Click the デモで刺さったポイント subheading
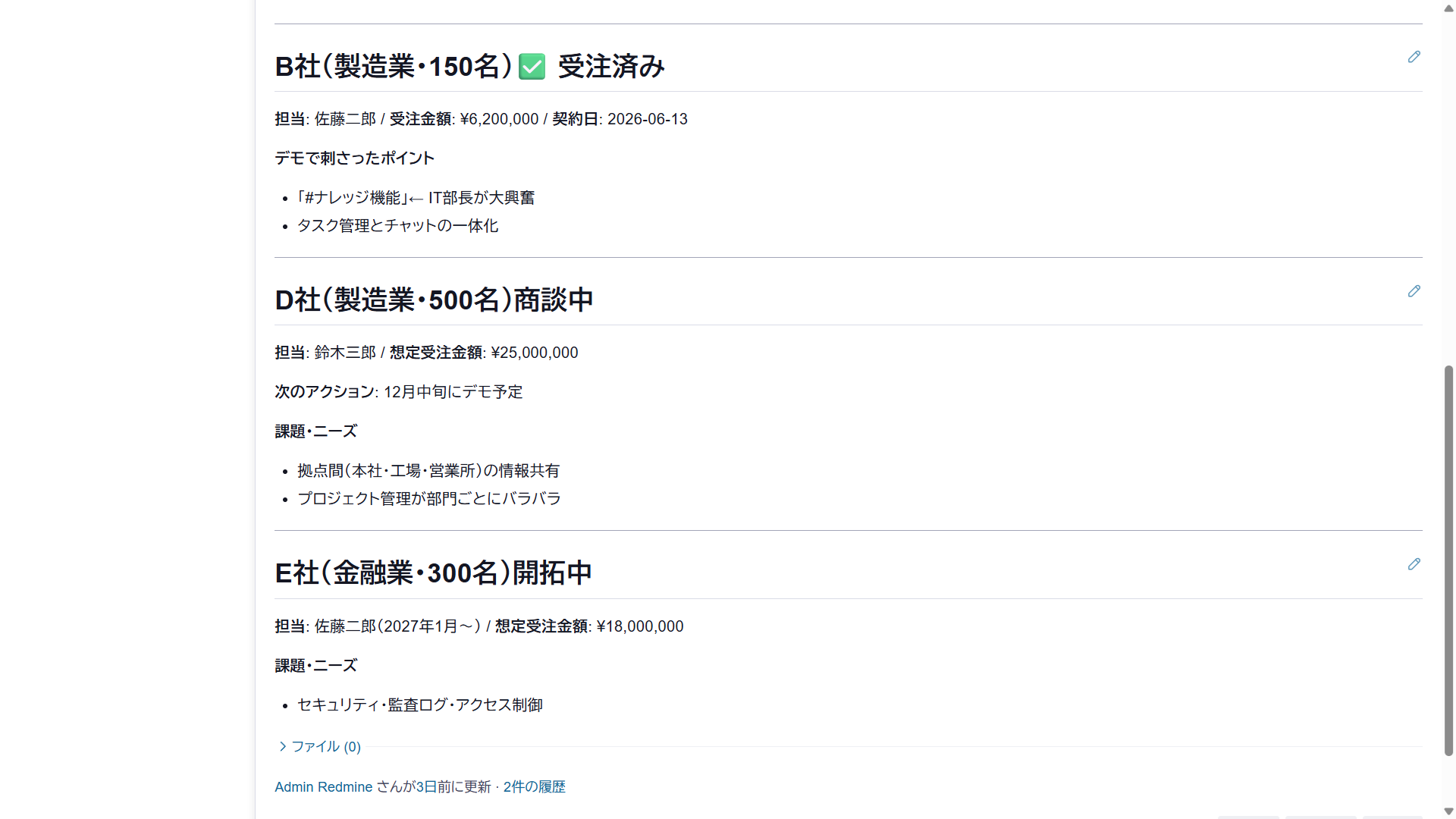 pos(354,158)
